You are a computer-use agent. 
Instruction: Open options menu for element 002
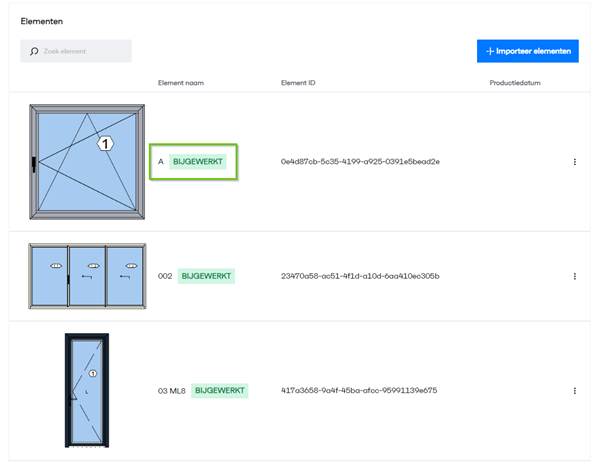click(x=575, y=276)
